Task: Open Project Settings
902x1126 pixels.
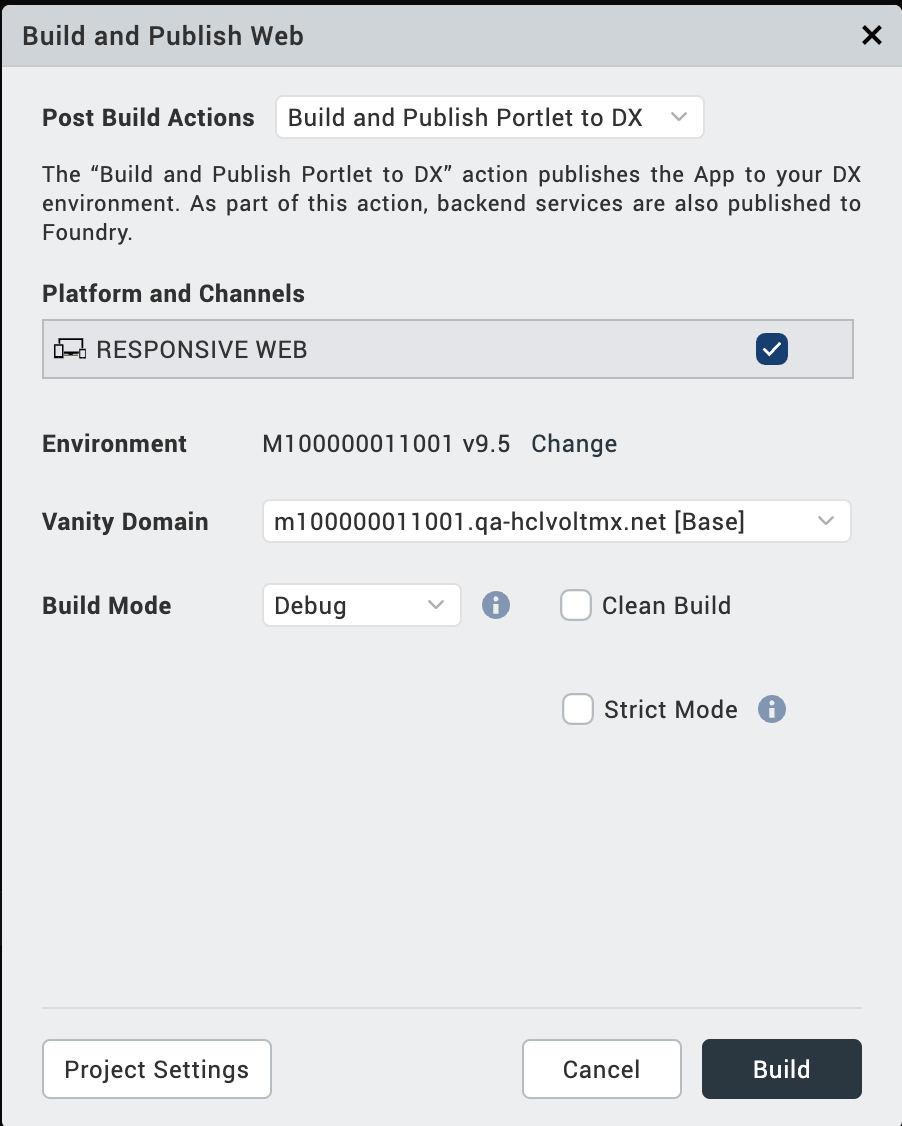Action: point(157,1069)
